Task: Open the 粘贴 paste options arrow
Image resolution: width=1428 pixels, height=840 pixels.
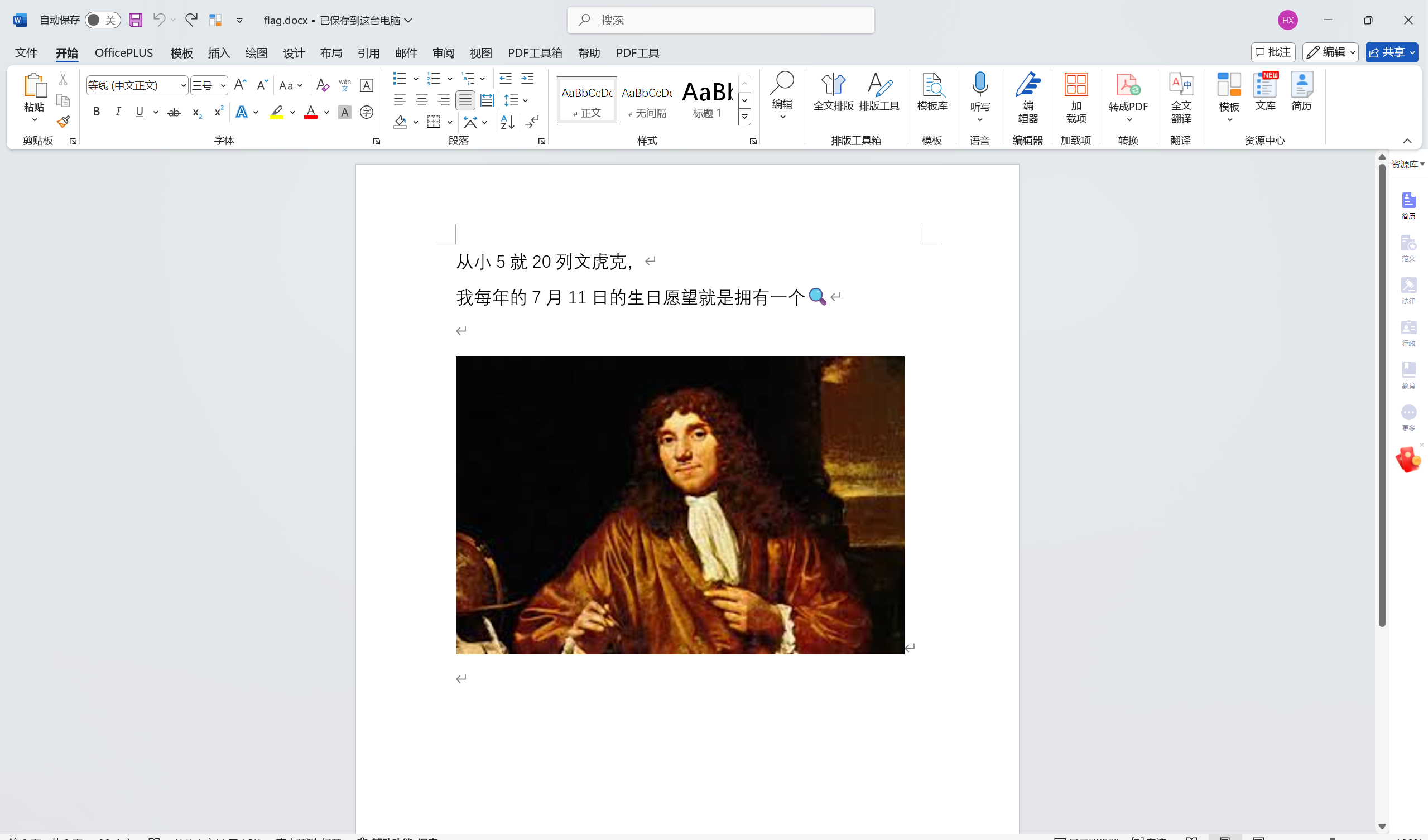Action: [x=34, y=119]
